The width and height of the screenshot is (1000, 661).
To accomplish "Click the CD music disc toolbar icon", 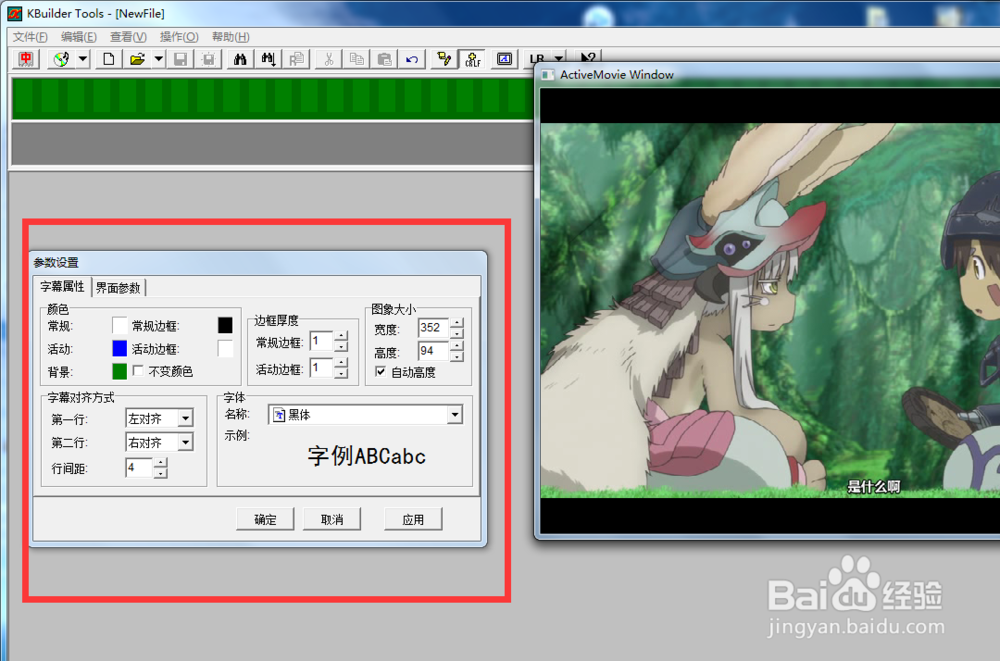I will pyautogui.click(x=61, y=59).
